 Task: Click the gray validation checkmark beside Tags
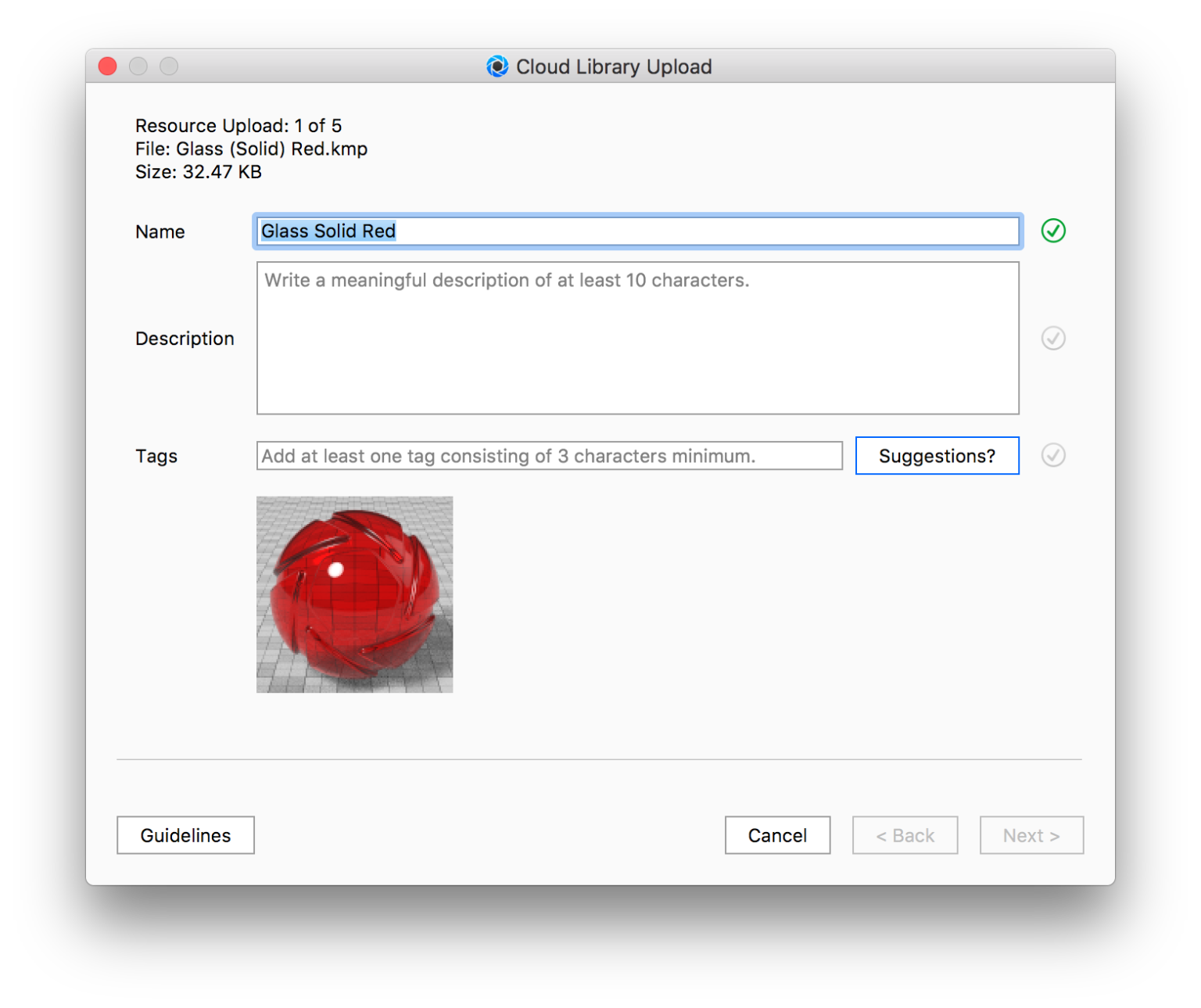coord(1053,455)
